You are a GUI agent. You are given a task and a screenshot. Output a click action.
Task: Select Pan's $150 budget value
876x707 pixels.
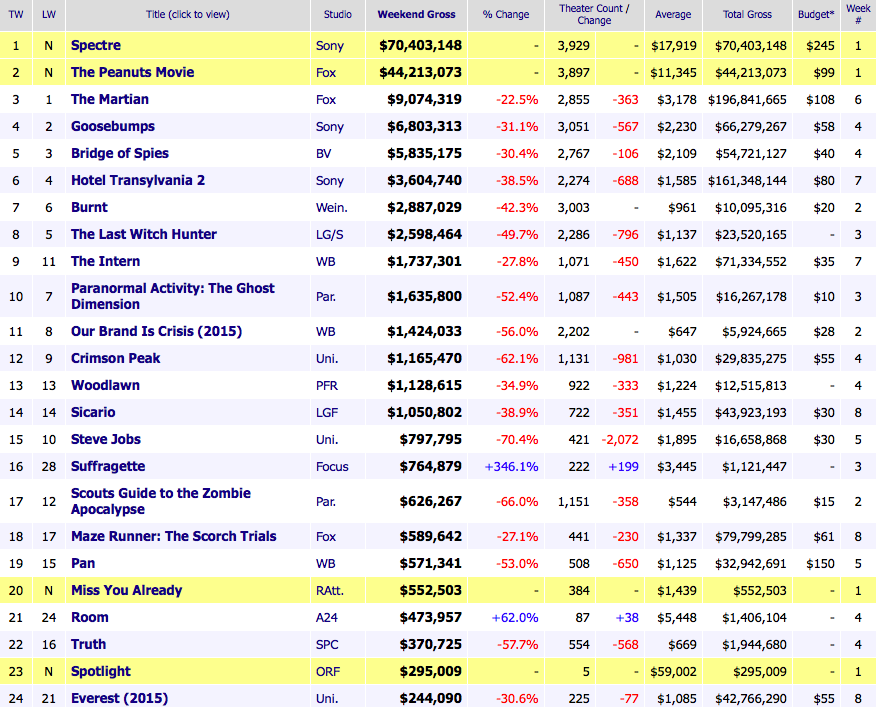820,564
